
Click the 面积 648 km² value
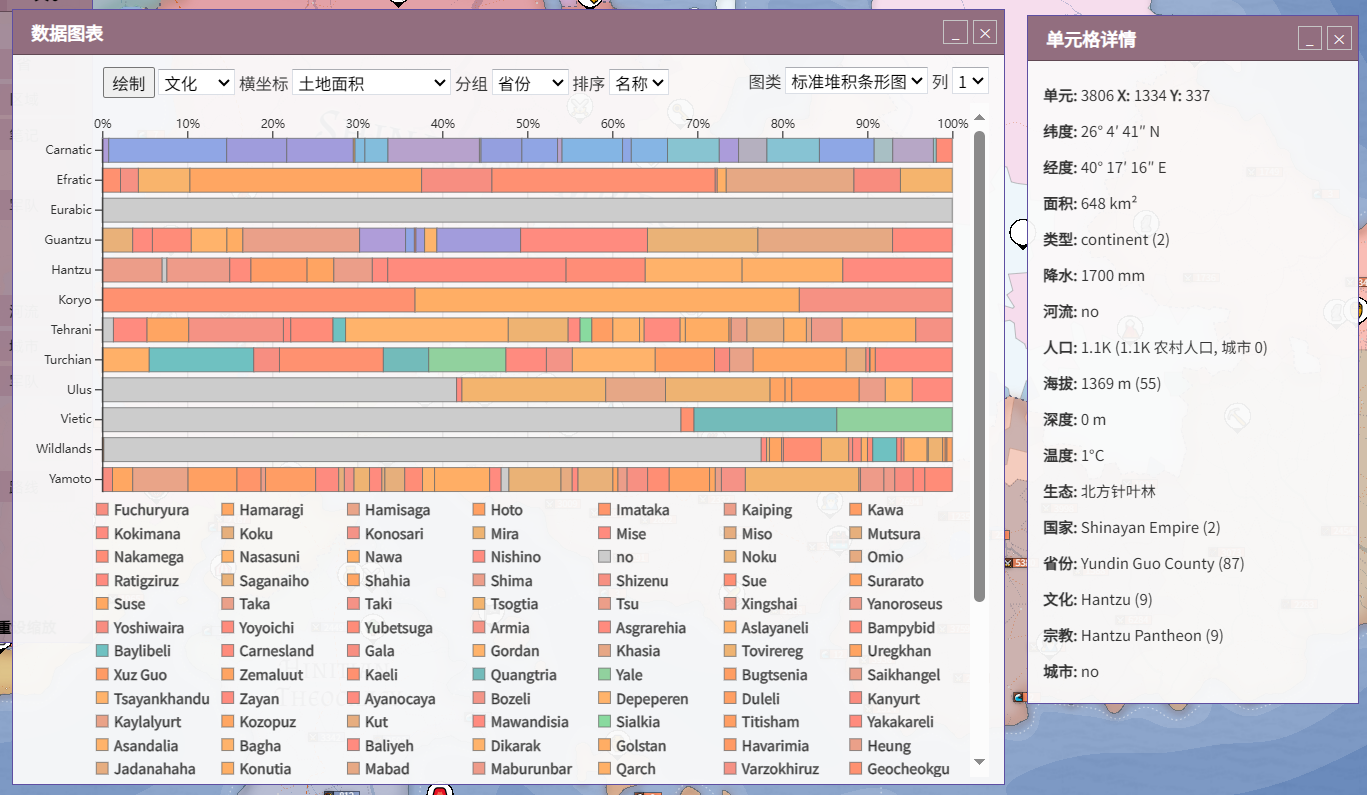point(1109,204)
